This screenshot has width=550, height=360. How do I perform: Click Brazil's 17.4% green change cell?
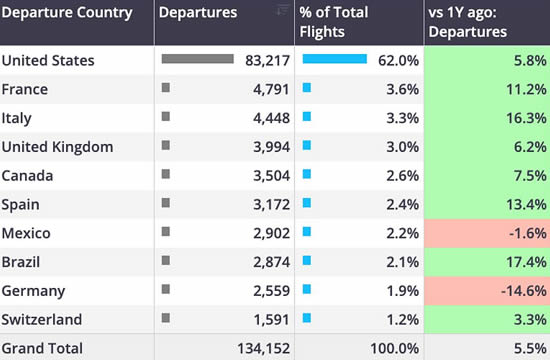point(487,262)
